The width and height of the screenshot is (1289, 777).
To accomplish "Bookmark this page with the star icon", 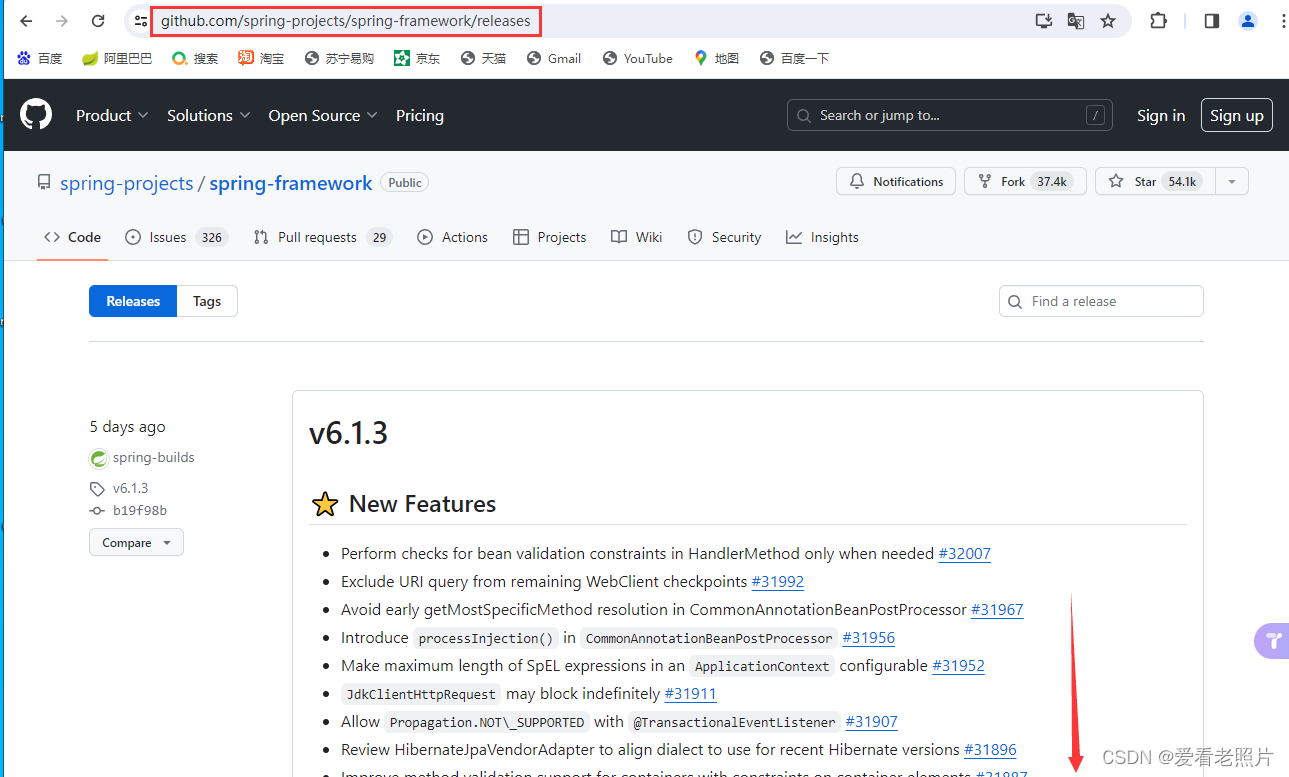I will tap(1108, 21).
